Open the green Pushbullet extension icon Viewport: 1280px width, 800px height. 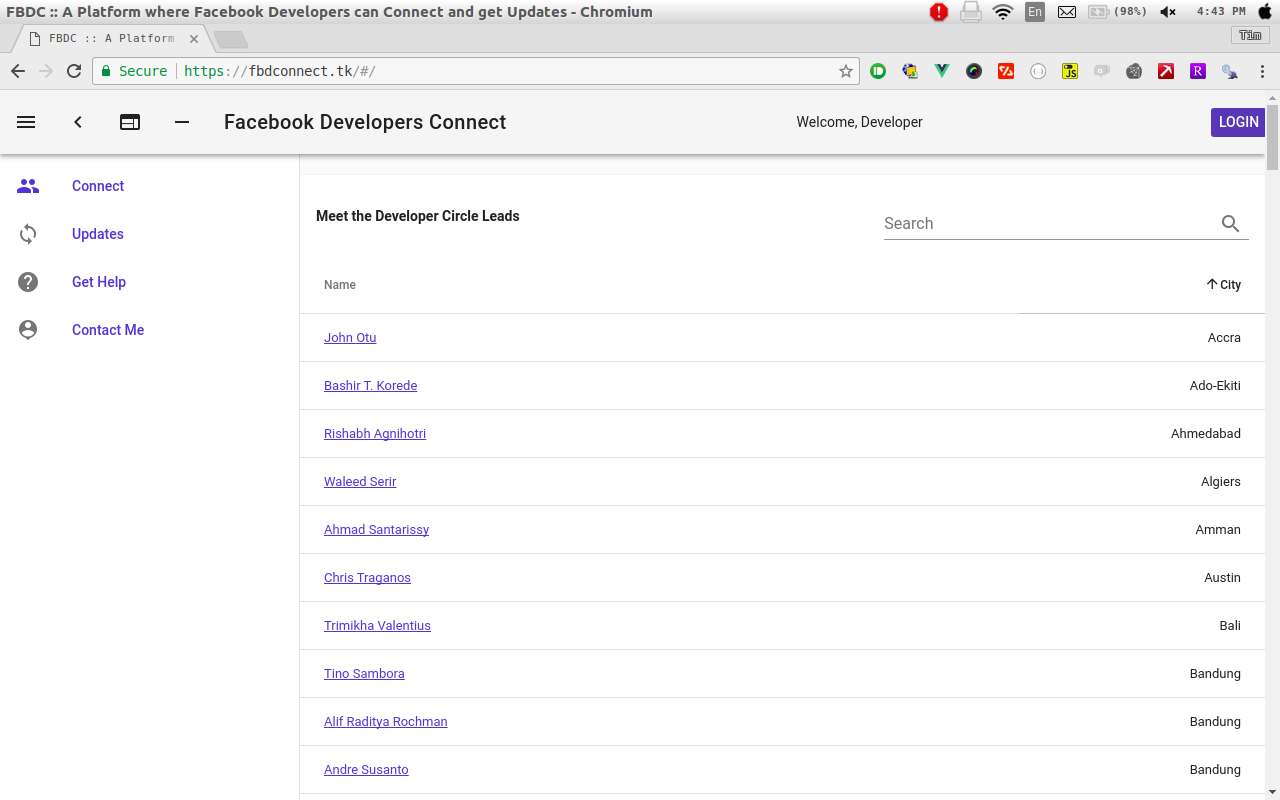(x=878, y=71)
